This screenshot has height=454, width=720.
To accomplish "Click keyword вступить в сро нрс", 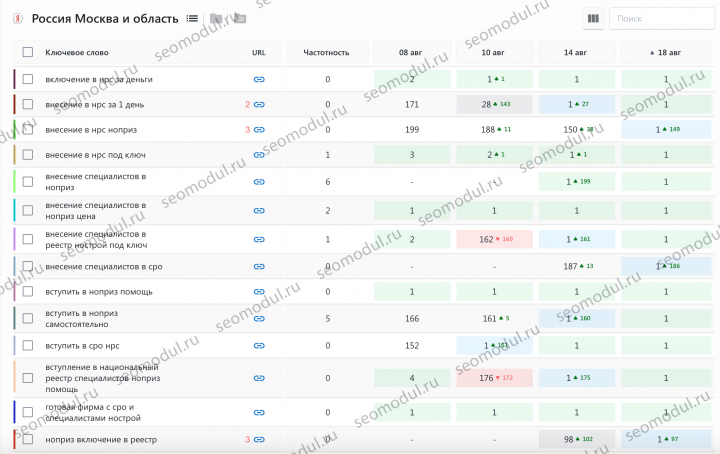I will click(x=82, y=346).
